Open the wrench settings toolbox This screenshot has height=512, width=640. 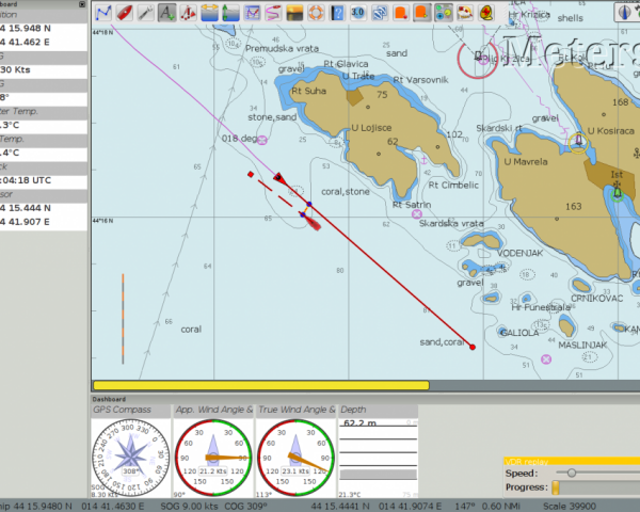pos(146,13)
